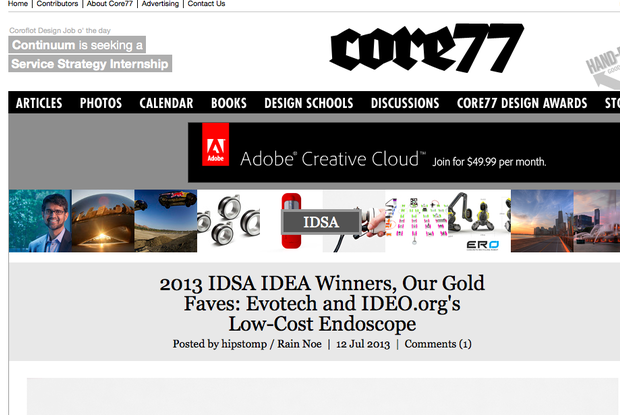
Task: Open the ERO robot thumbnail
Action: [x=479, y=221]
